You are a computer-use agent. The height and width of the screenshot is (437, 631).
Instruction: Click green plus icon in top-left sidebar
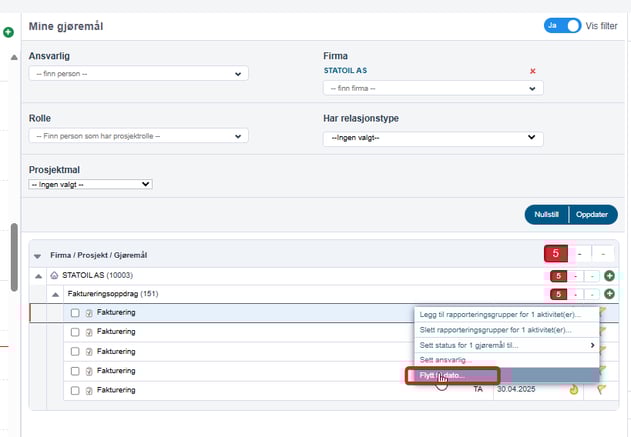click(x=8, y=33)
